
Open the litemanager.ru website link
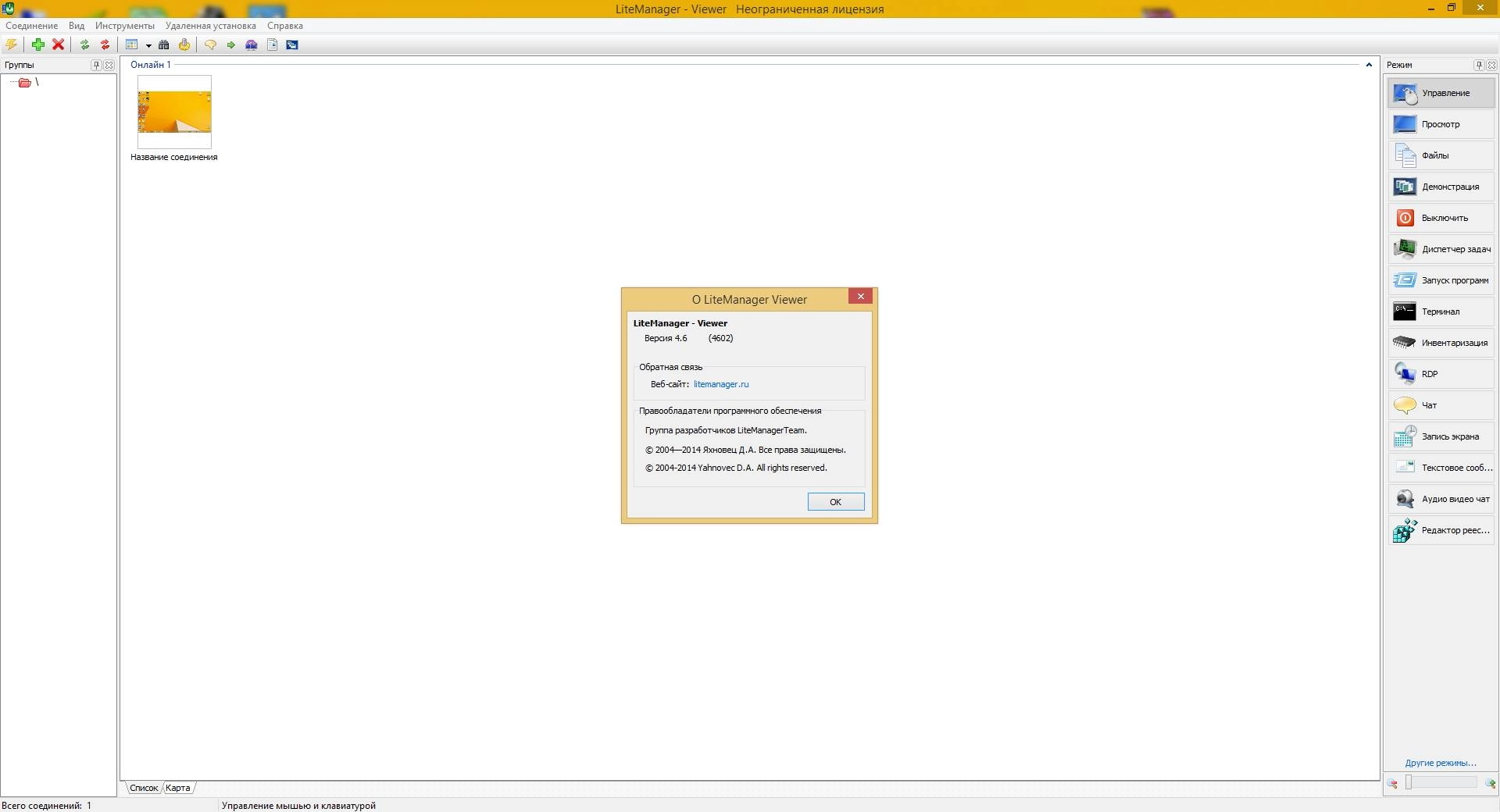(721, 384)
